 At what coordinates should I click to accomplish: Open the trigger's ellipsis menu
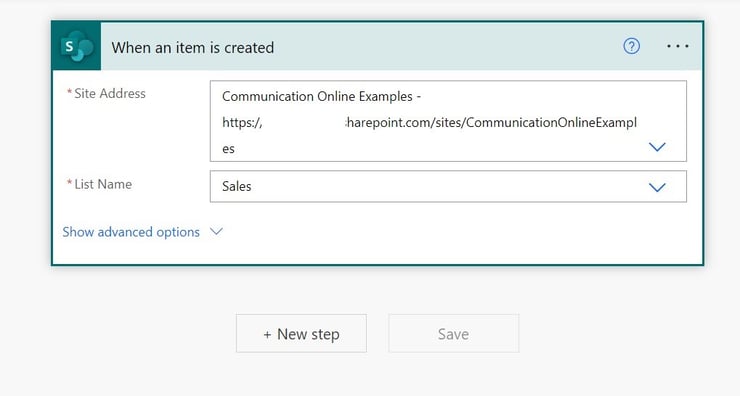click(x=678, y=46)
